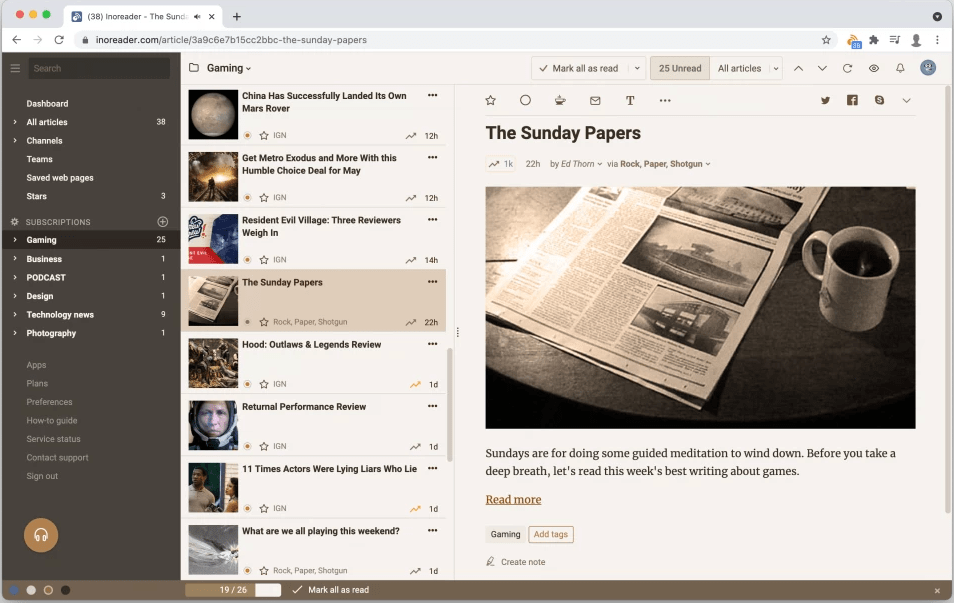This screenshot has width=954, height=603.
Task: Open options dots for Hood: Outlaws & Legends Review
Action: coord(433,344)
